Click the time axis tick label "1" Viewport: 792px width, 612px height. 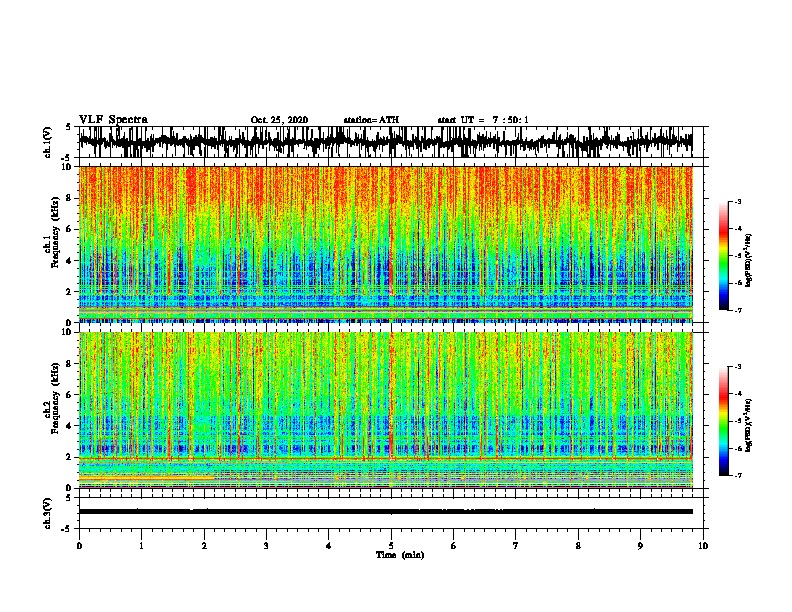(x=141, y=545)
